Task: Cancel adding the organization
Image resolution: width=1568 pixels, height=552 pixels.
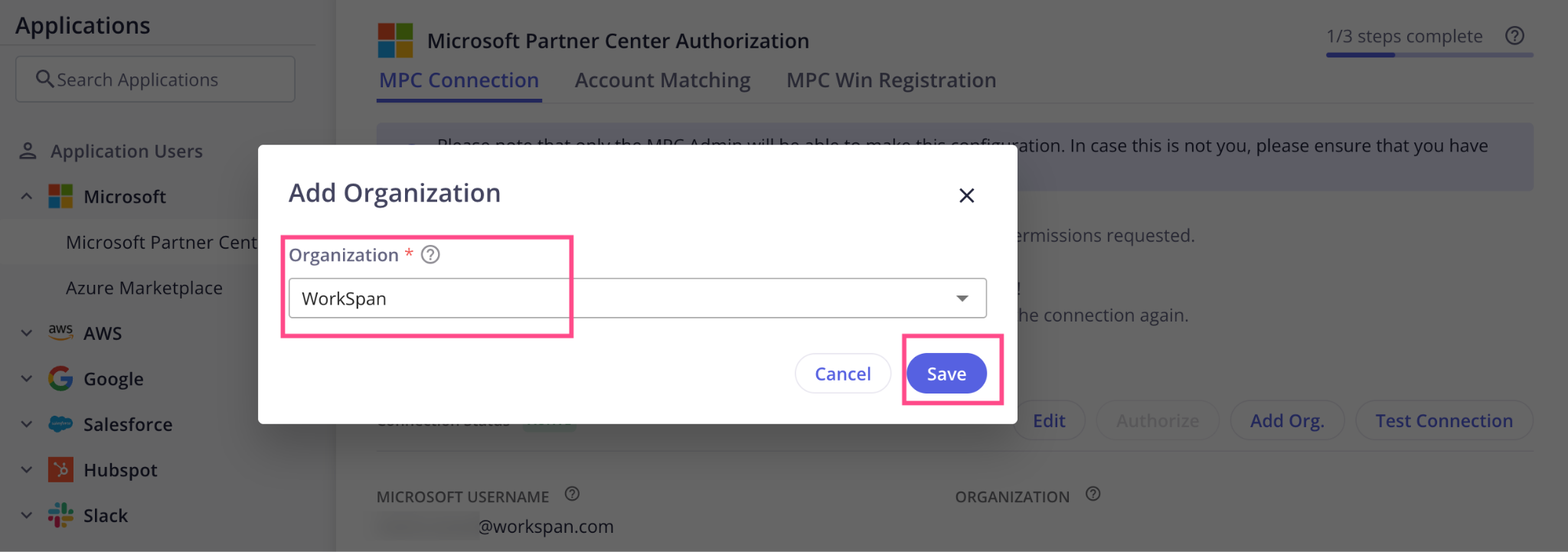Action: [842, 374]
